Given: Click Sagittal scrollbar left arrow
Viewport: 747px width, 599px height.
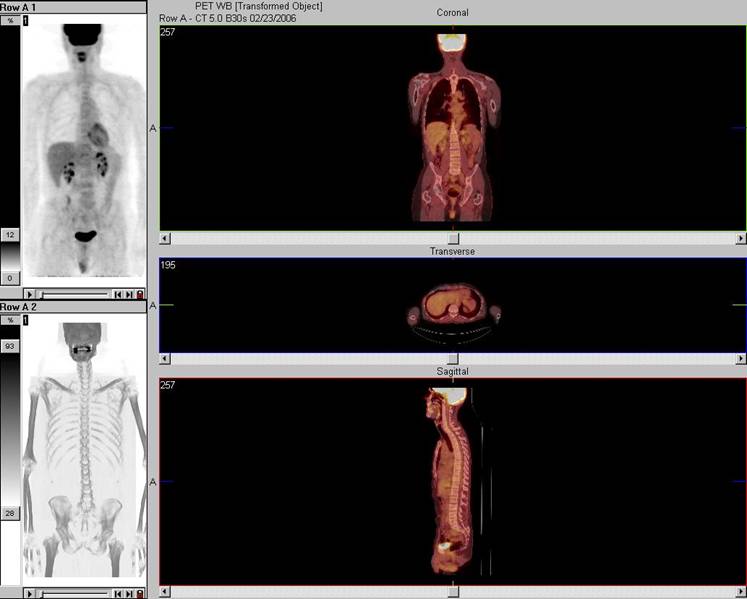Looking at the screenshot, I should [x=165, y=591].
